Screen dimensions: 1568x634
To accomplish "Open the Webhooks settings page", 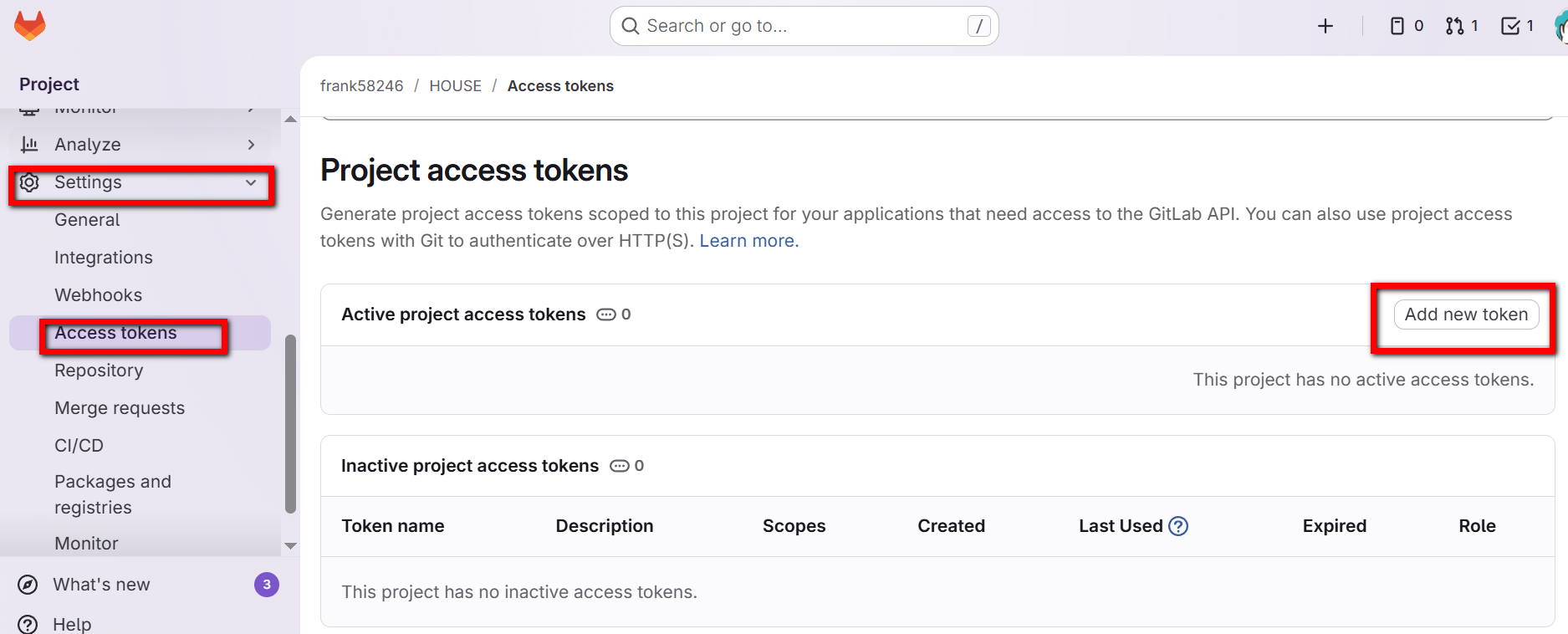I will (98, 295).
